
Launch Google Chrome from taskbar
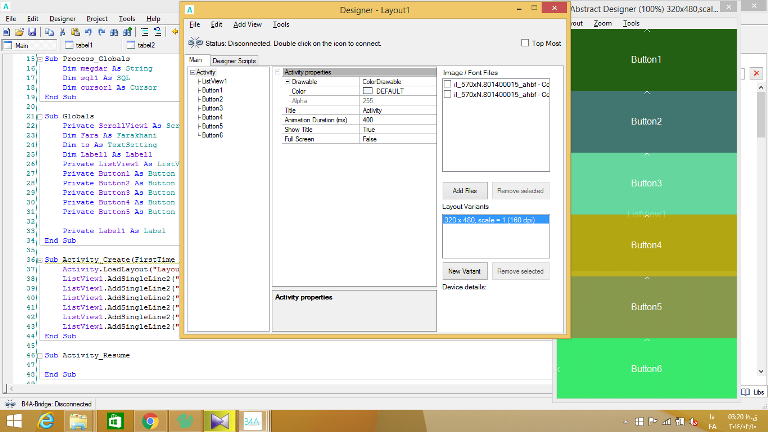[150, 421]
